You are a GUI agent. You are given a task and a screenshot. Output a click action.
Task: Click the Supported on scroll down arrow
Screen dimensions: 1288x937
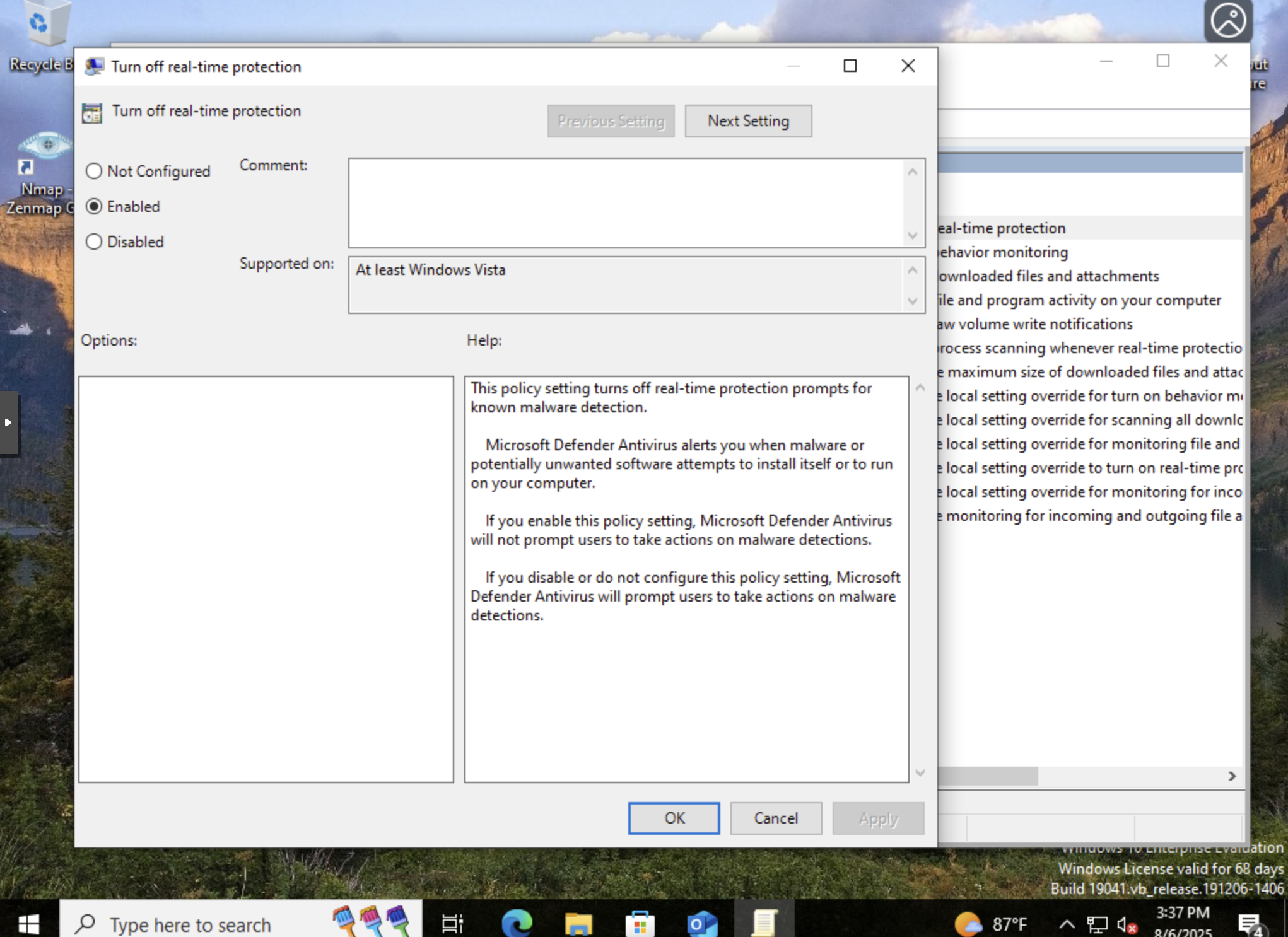coord(913,301)
